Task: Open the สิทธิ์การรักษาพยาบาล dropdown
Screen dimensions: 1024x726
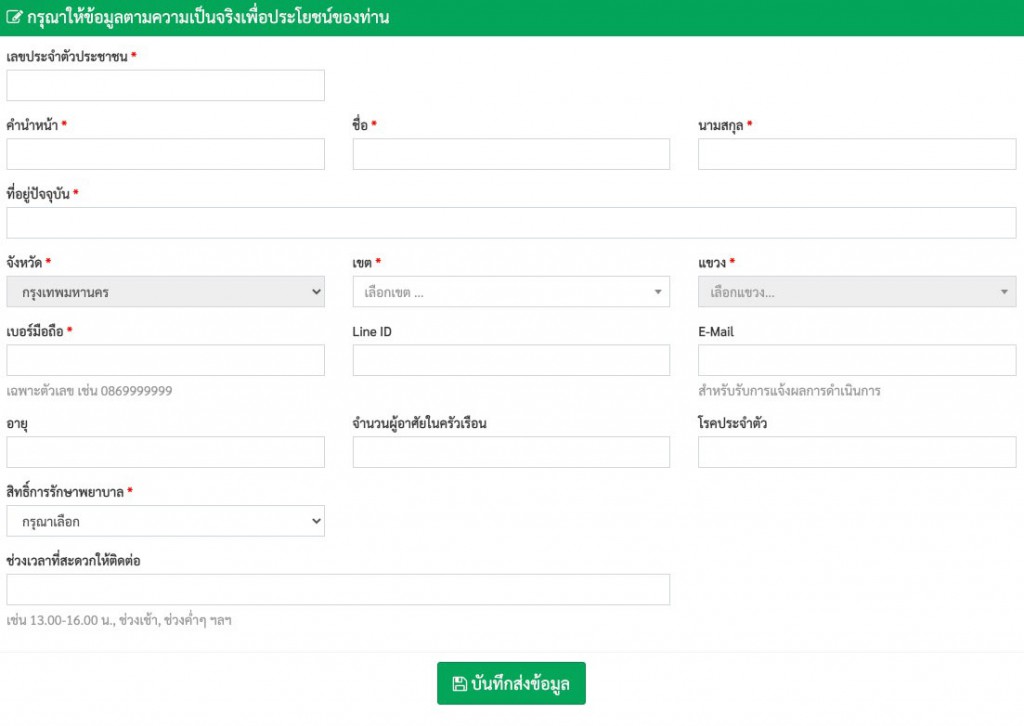Action: (x=165, y=521)
